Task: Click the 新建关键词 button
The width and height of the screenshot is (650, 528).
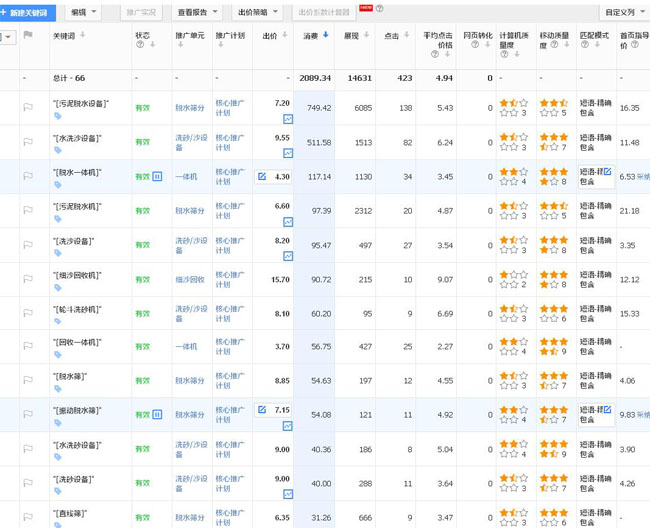Action: click(27, 13)
